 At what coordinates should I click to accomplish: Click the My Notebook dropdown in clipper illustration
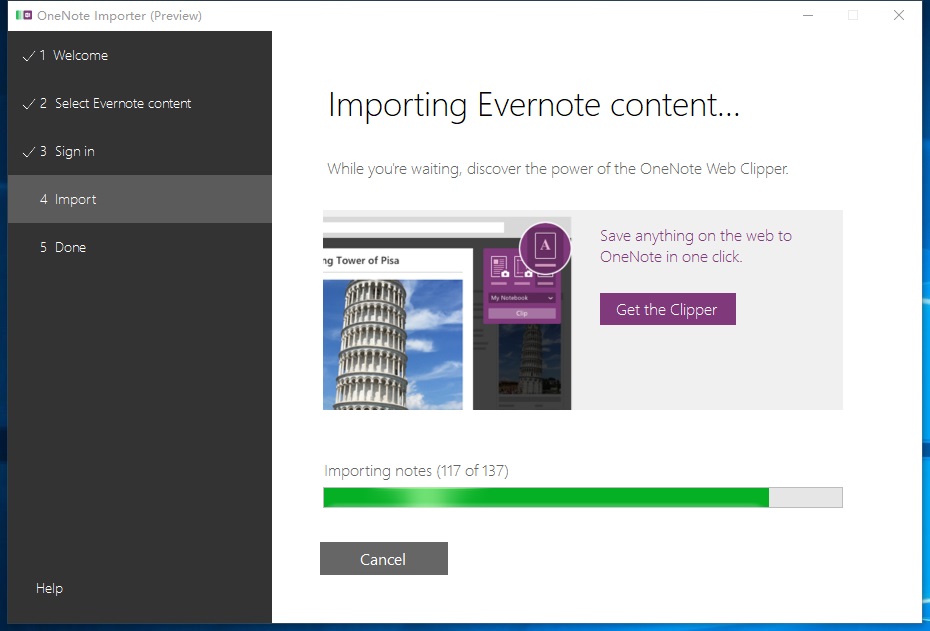point(522,298)
